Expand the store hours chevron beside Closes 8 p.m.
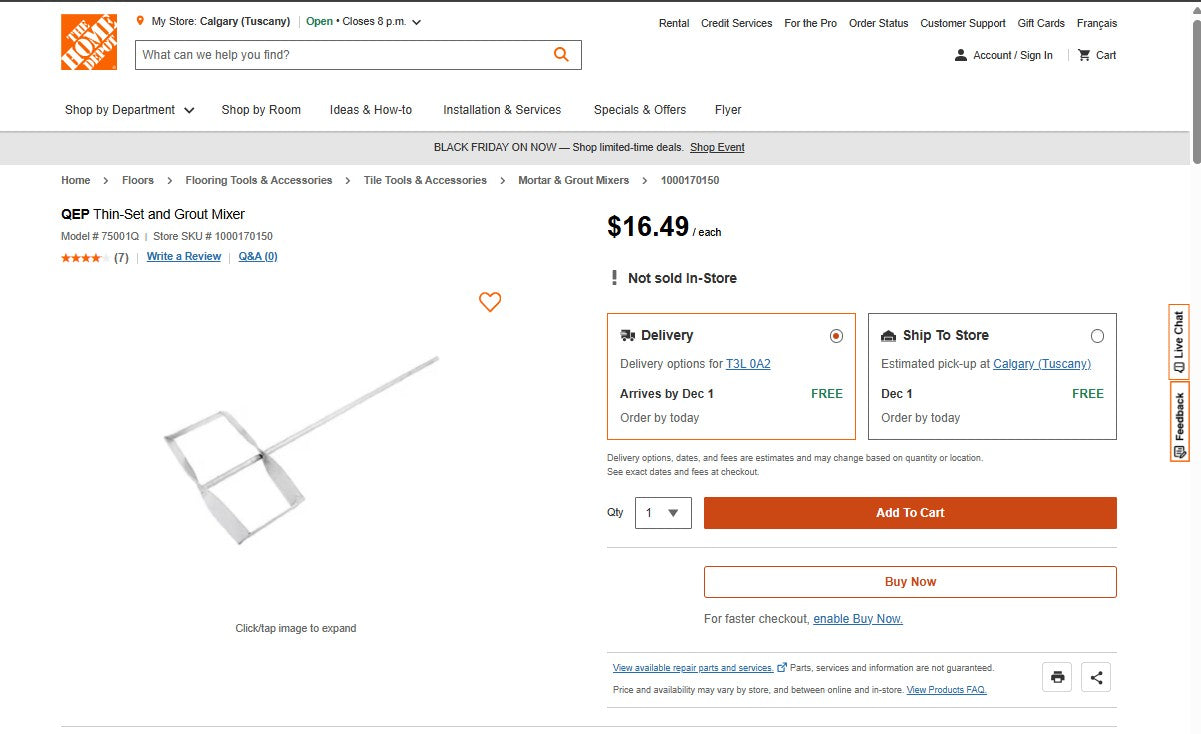The height and width of the screenshot is (734, 1201). coord(416,20)
